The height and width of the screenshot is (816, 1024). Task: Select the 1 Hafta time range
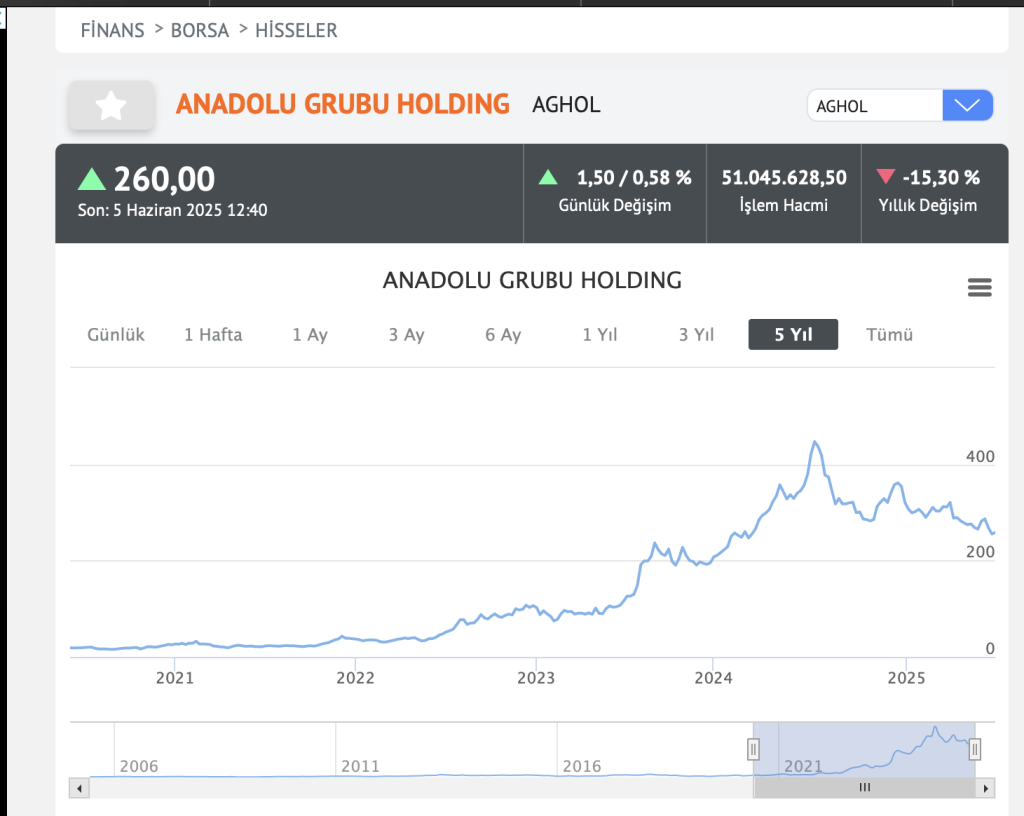213,335
